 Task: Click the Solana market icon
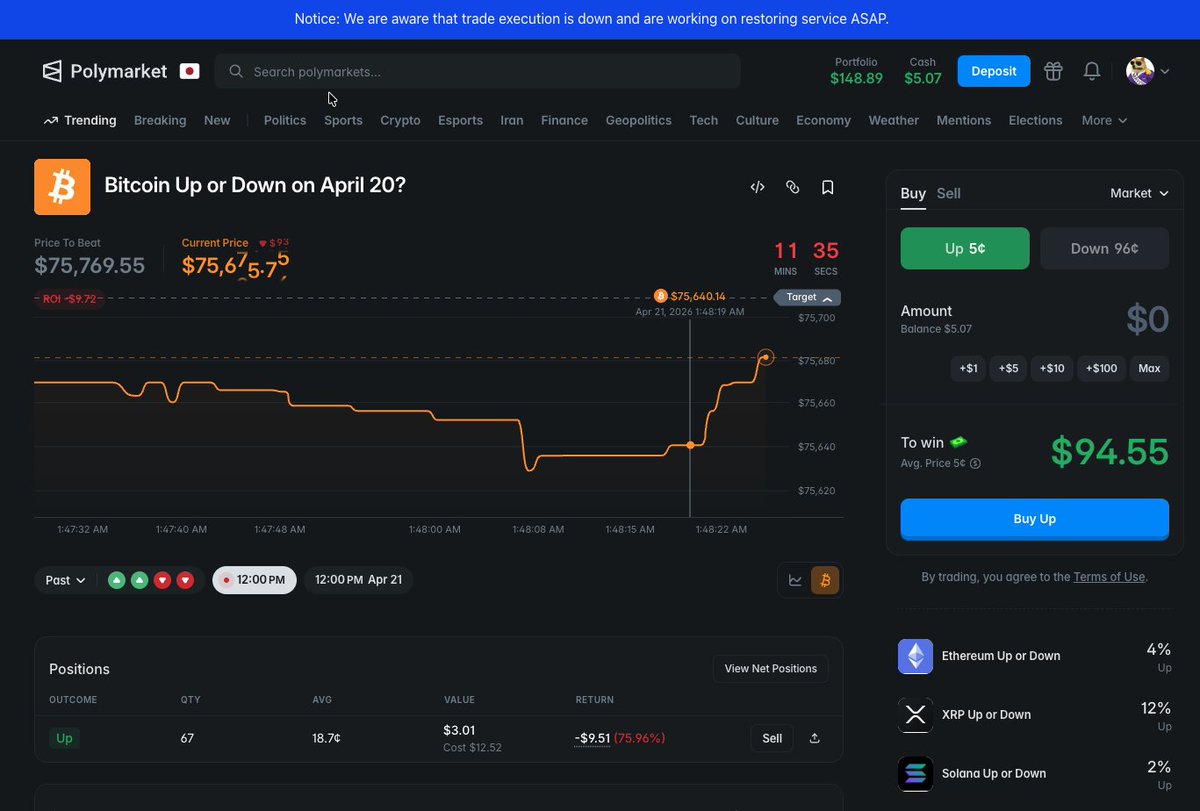pyautogui.click(x=915, y=774)
